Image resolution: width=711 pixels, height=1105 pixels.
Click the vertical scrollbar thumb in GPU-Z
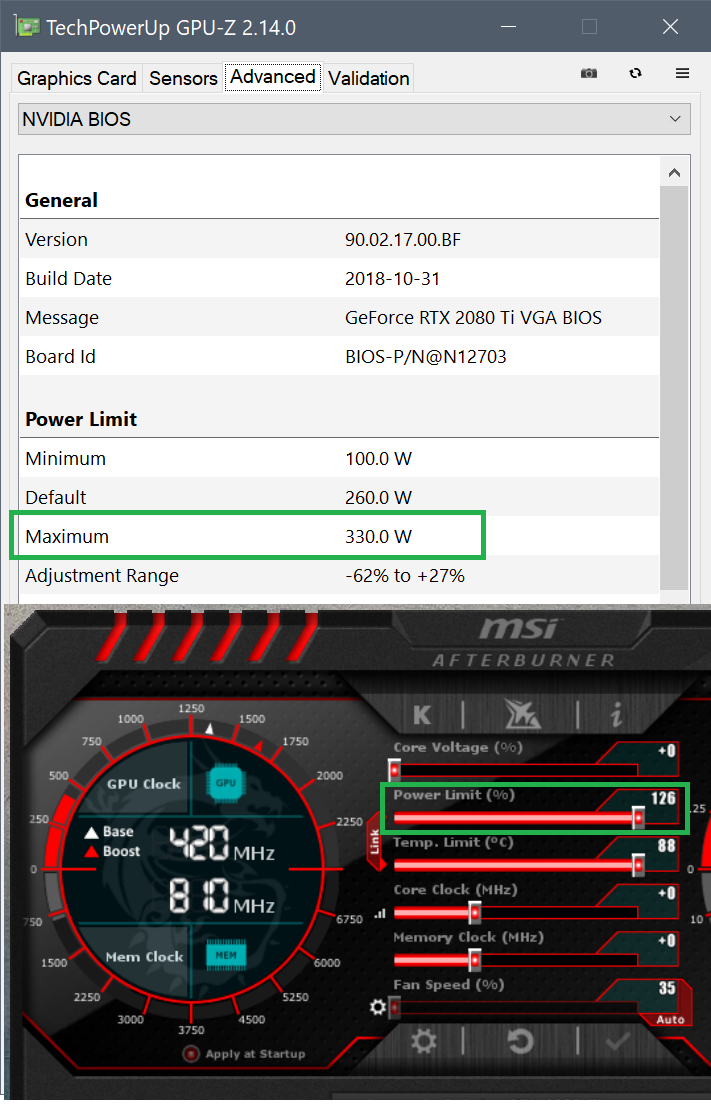[674, 387]
